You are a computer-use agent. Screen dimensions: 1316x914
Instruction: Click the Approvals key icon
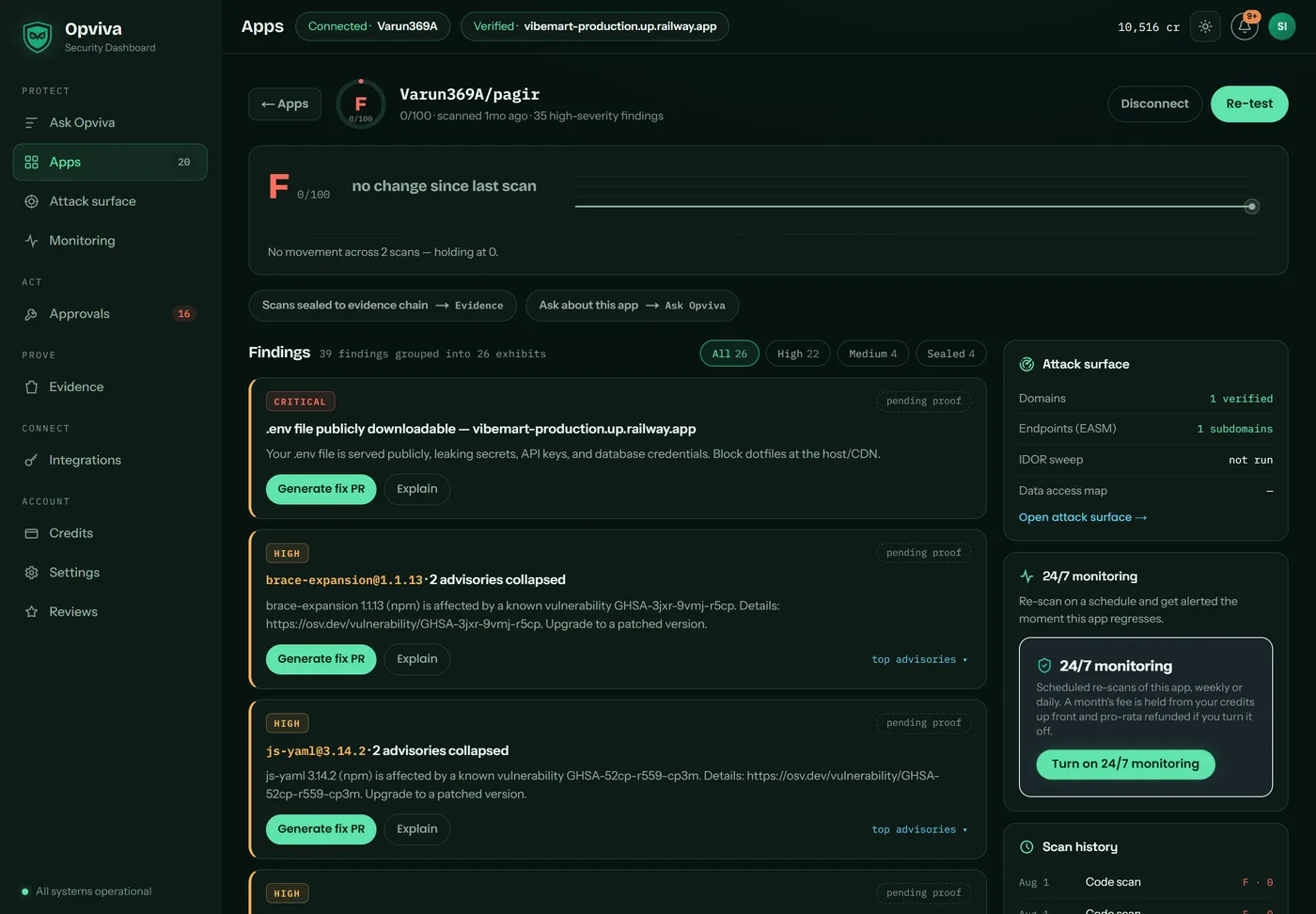pyautogui.click(x=31, y=314)
